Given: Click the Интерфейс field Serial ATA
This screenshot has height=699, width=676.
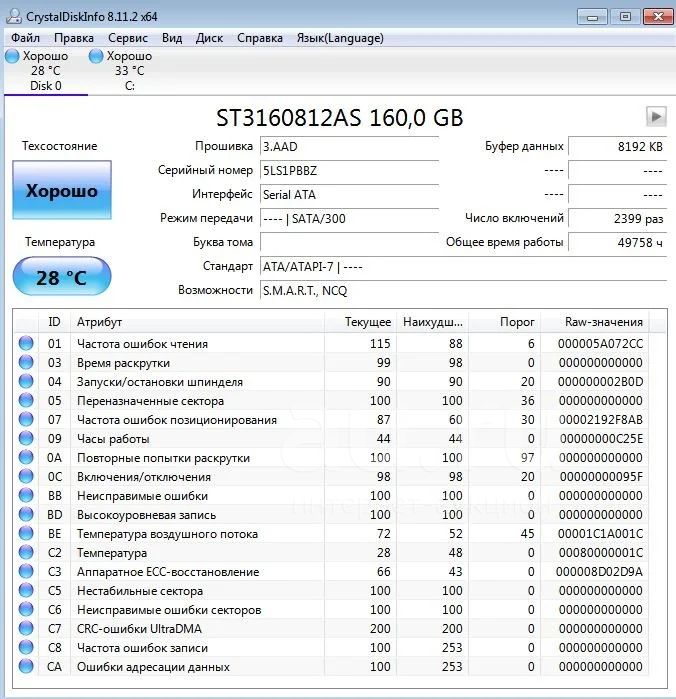Looking at the screenshot, I should click(x=349, y=195).
